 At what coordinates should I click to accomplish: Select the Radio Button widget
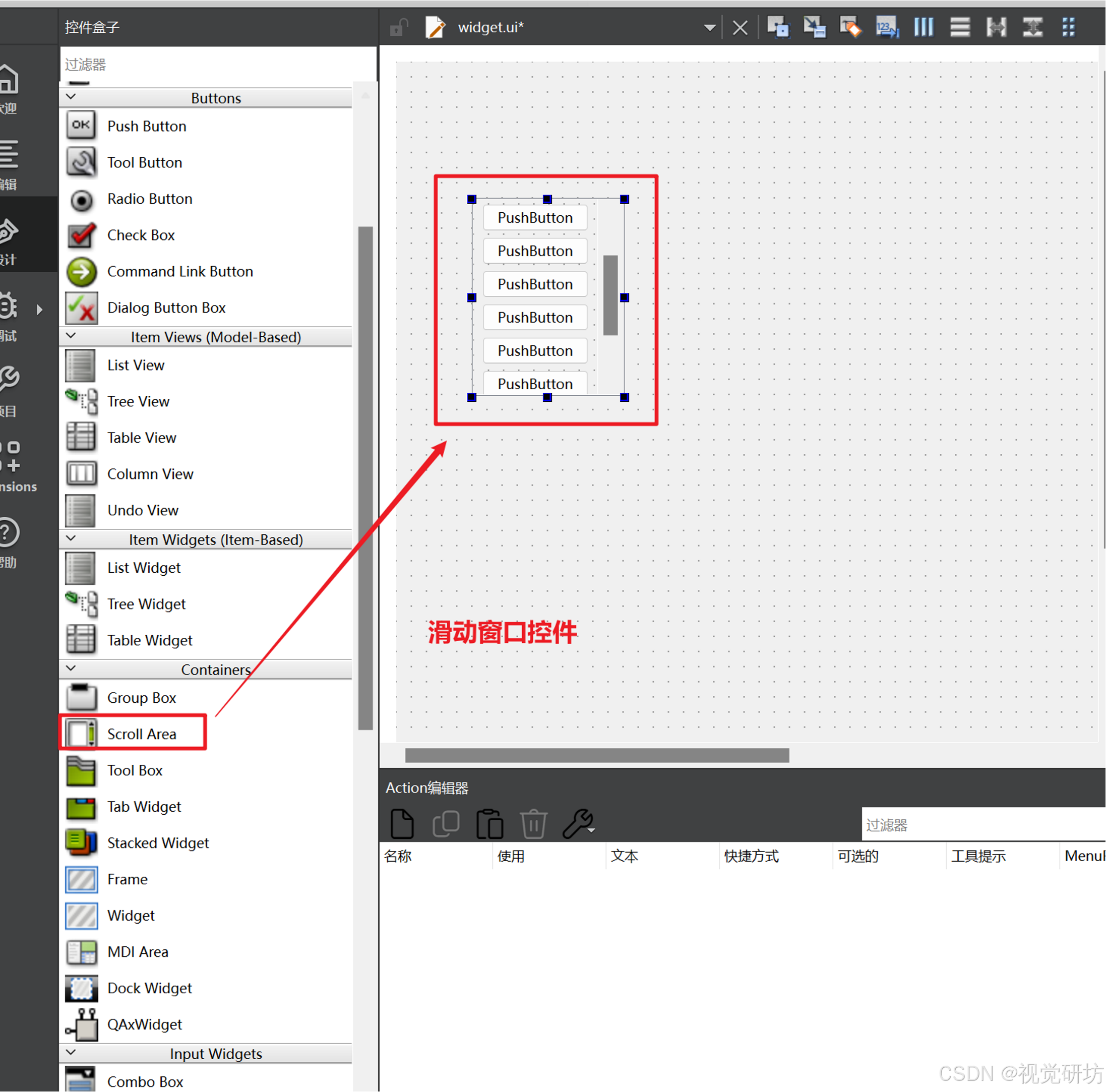tap(149, 199)
